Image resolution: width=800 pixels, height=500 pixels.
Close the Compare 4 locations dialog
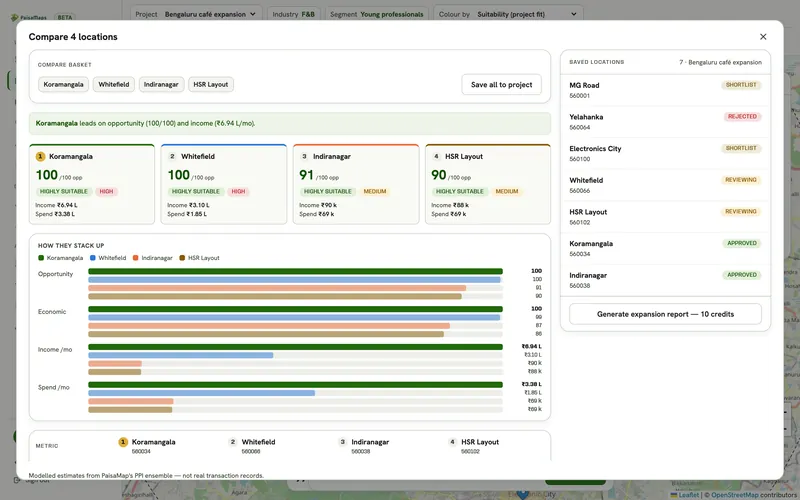pos(763,37)
